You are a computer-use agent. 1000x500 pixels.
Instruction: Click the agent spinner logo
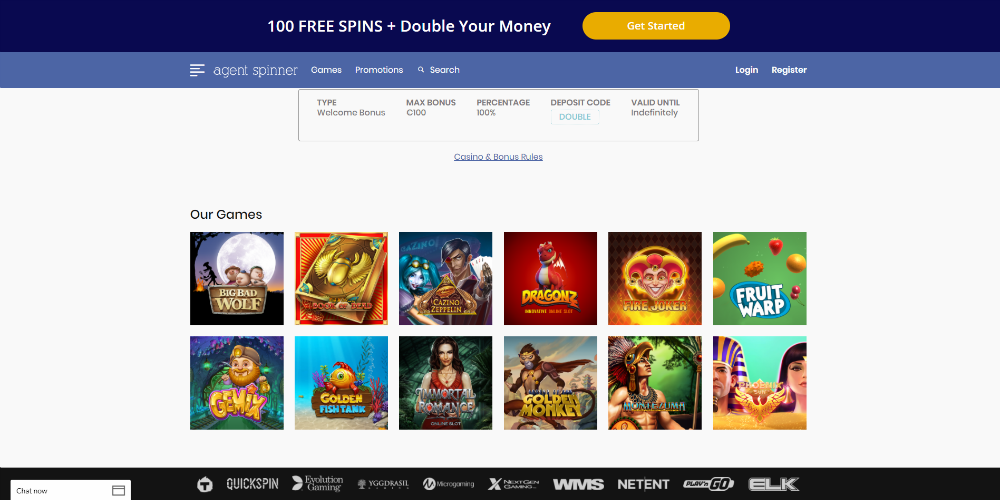tap(255, 70)
